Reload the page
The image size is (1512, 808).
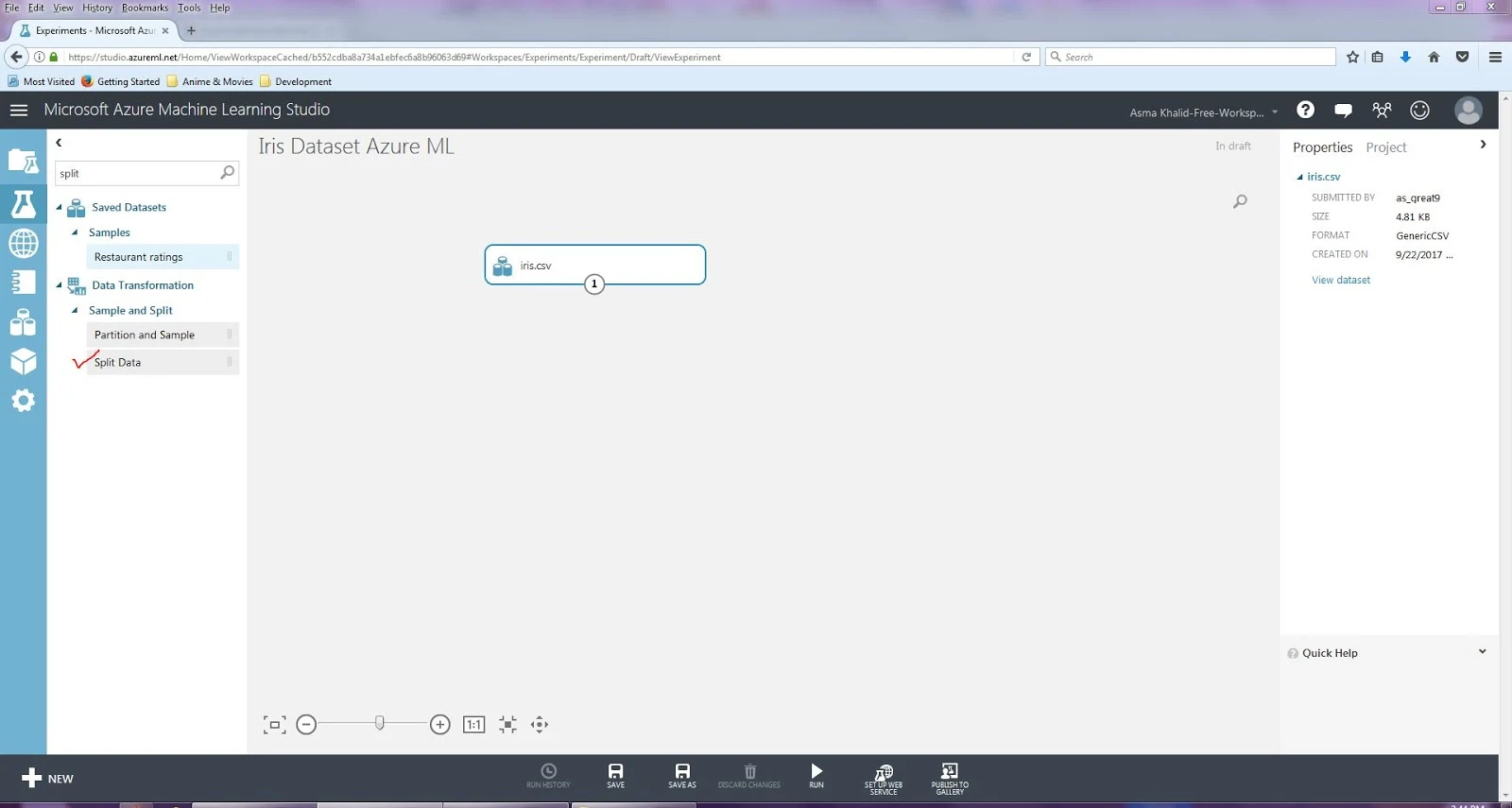[1026, 57]
